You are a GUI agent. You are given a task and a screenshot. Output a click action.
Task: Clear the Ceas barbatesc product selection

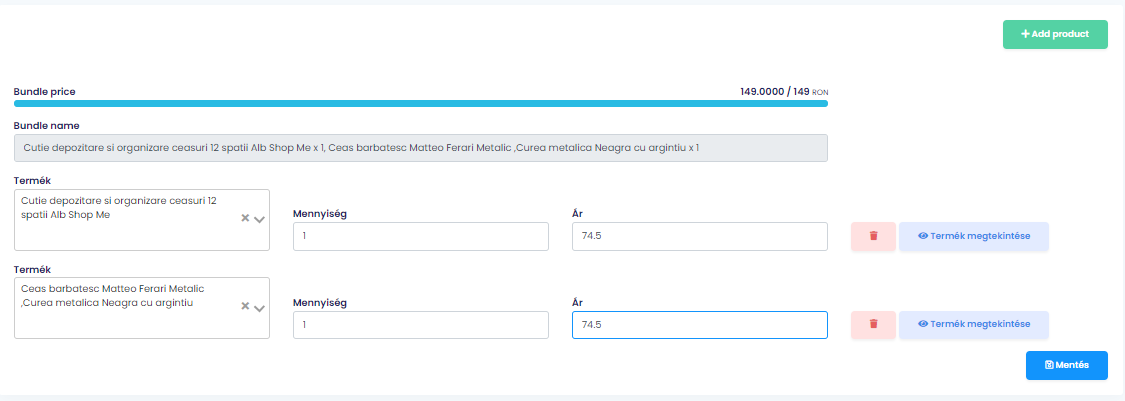tap(245, 307)
